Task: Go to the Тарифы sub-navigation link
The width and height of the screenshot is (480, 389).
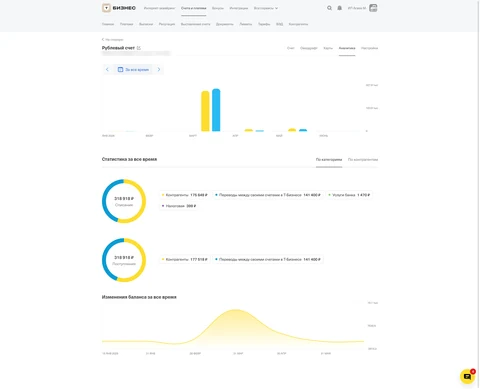Action: click(264, 24)
